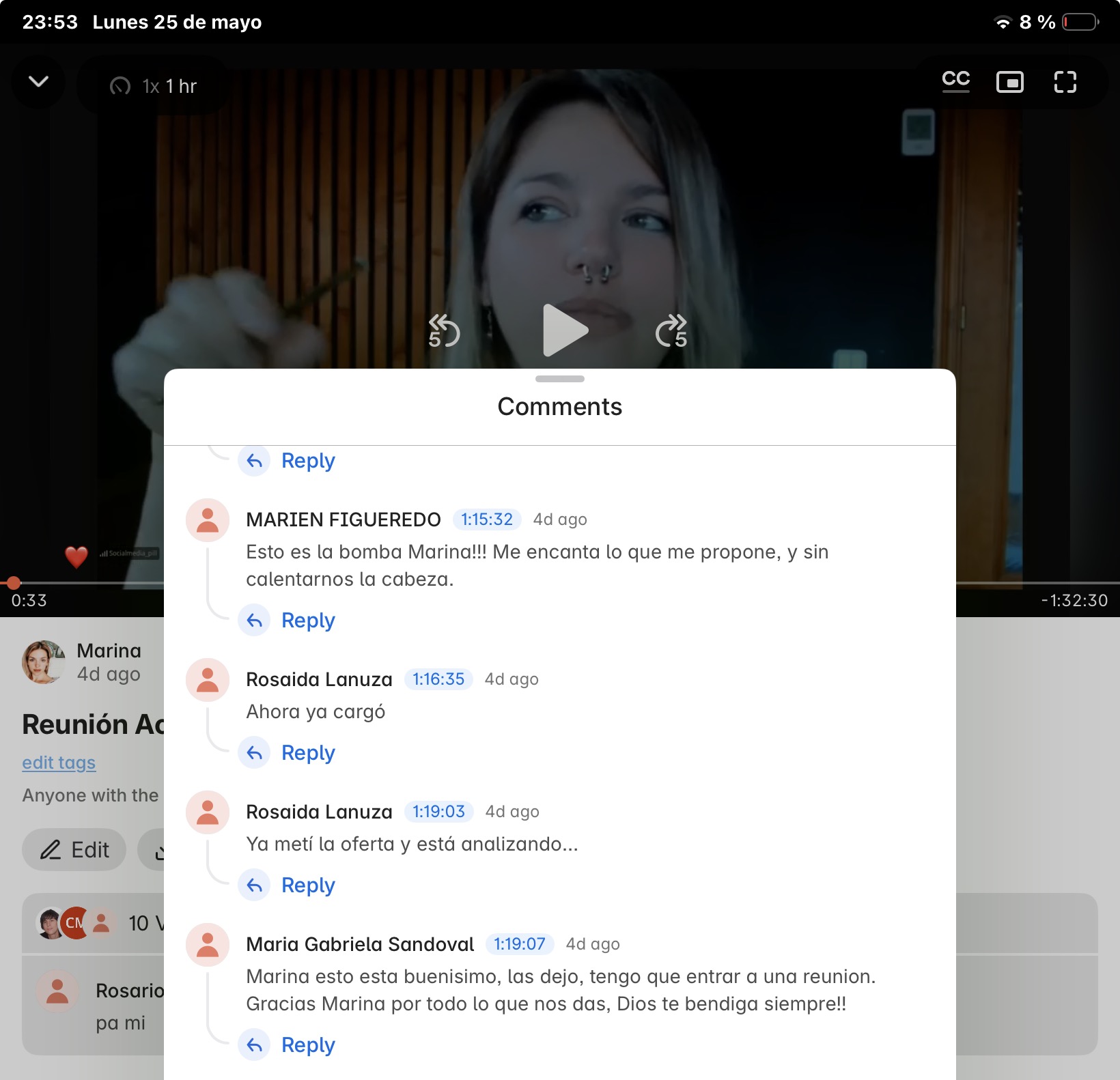Image resolution: width=1120 pixels, height=1080 pixels.
Task: Open the edit tags link
Action: (x=59, y=763)
